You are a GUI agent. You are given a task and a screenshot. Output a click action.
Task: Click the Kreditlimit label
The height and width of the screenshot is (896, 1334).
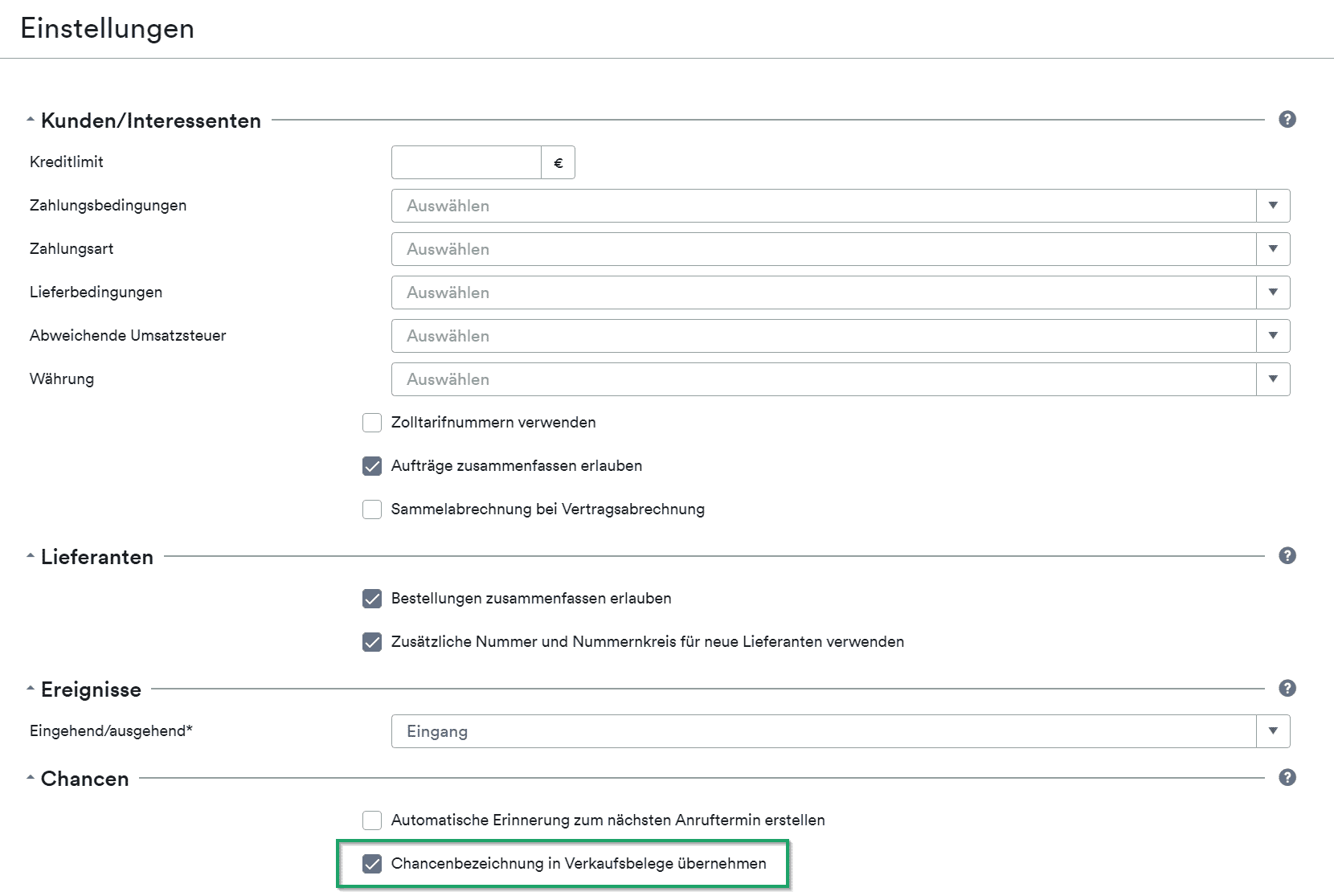67,162
